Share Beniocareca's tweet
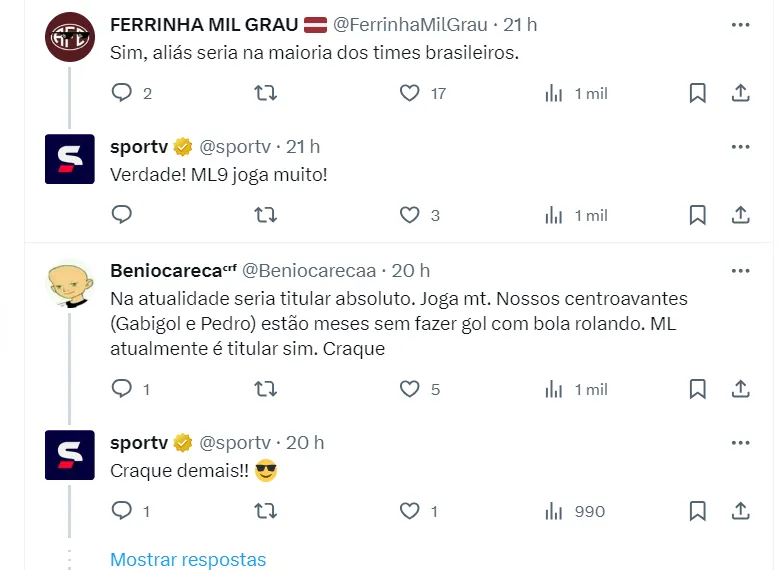The width and height of the screenshot is (780, 570). tap(741, 389)
